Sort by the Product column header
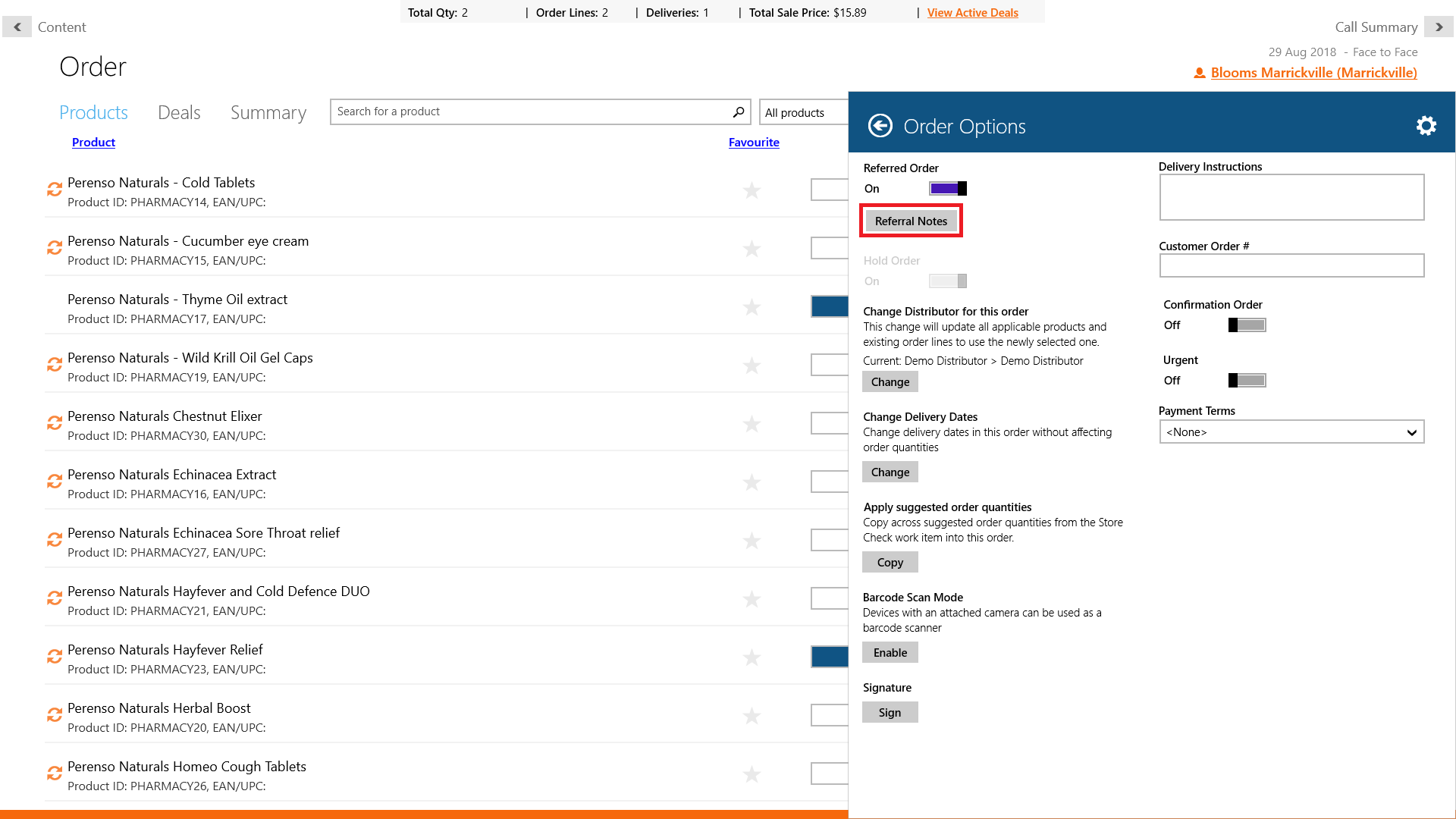 pos(93,143)
